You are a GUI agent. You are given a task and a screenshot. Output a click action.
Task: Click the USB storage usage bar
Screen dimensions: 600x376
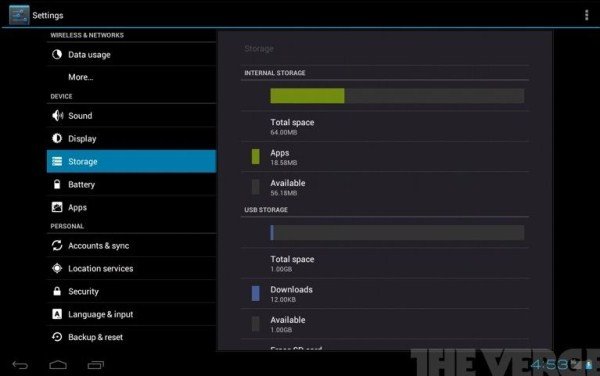click(397, 233)
